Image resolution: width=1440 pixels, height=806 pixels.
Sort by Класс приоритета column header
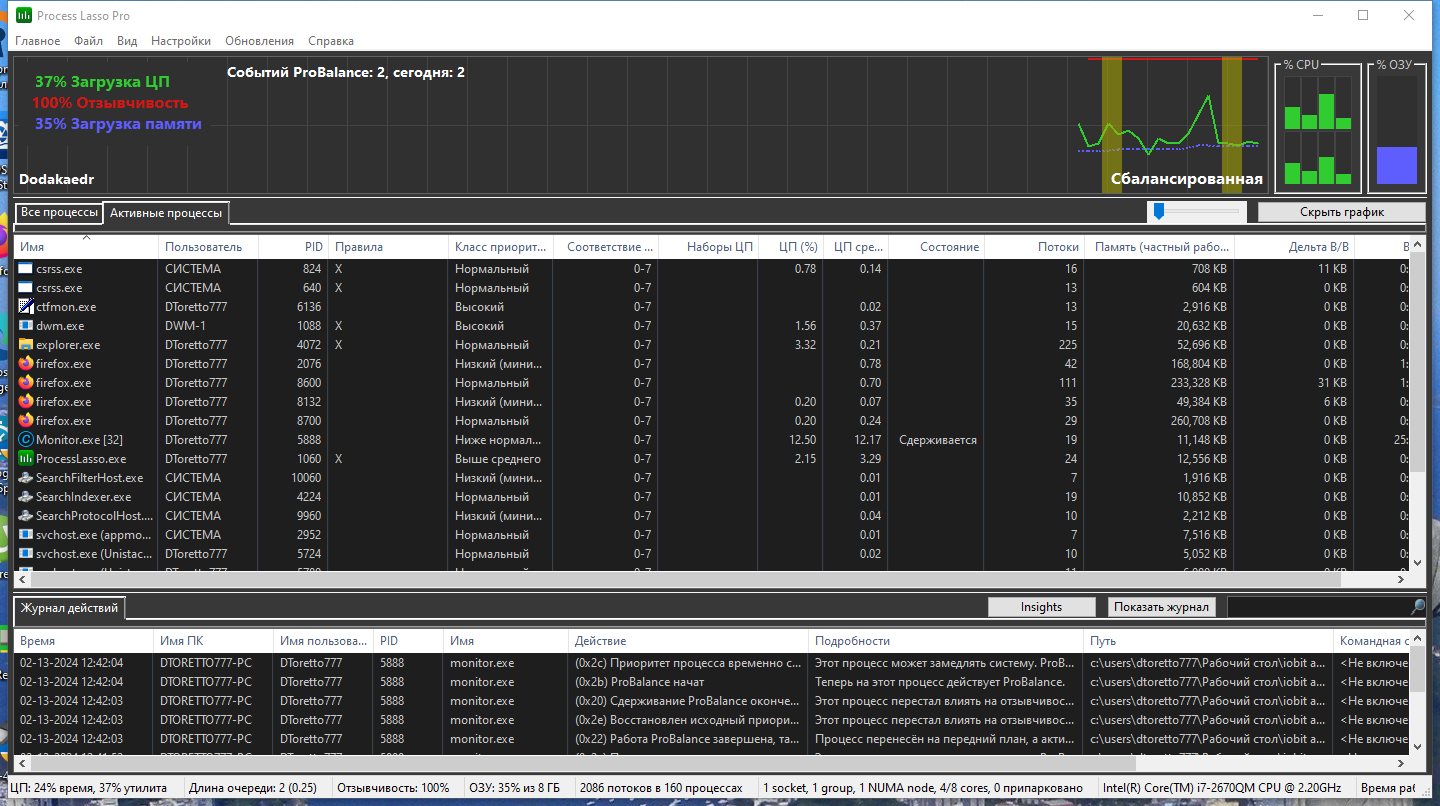tap(501, 246)
